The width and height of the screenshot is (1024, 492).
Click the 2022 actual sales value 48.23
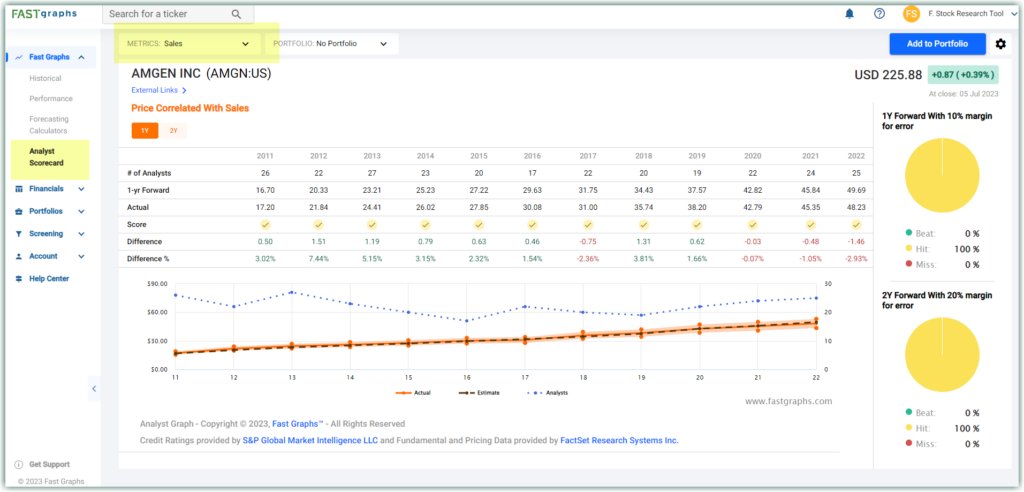click(x=856, y=207)
